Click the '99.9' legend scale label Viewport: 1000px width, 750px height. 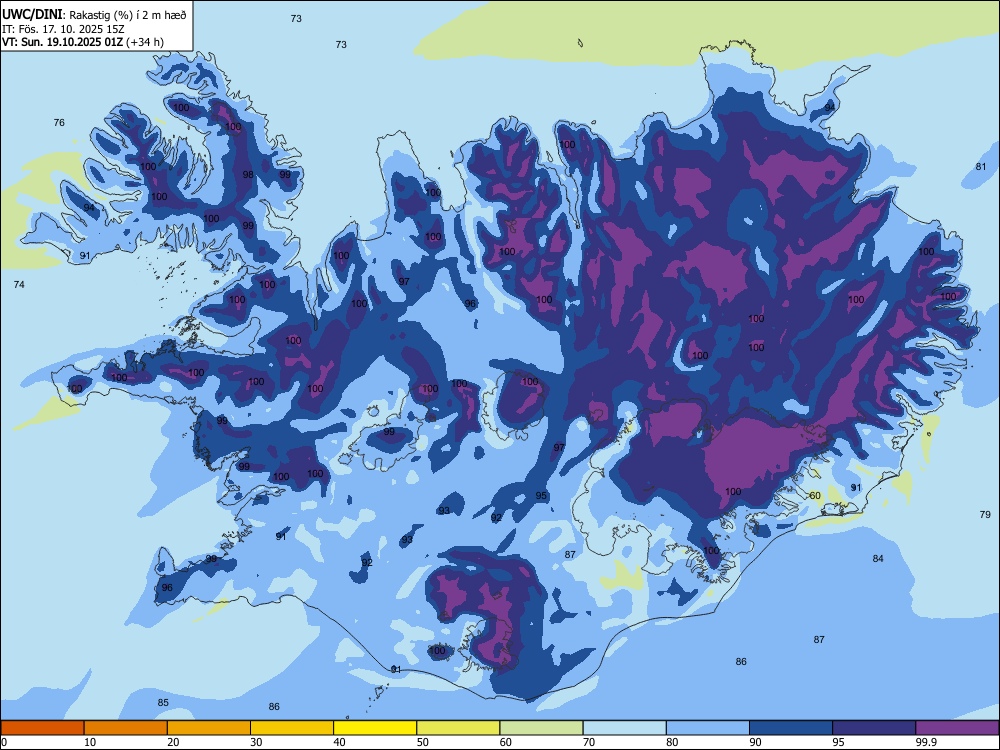pyautogui.click(x=926, y=742)
